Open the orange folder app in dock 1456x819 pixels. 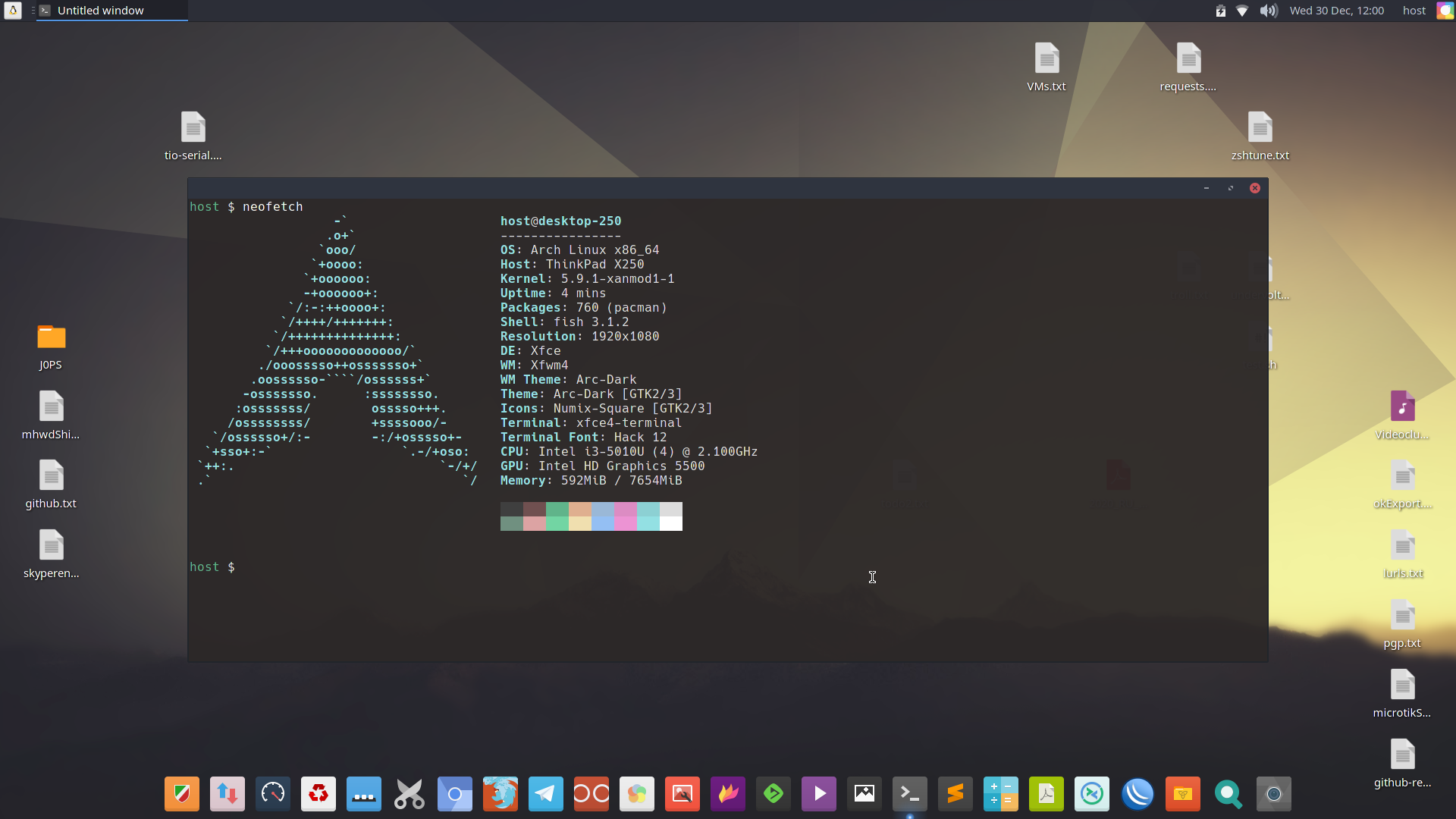(x=1183, y=794)
